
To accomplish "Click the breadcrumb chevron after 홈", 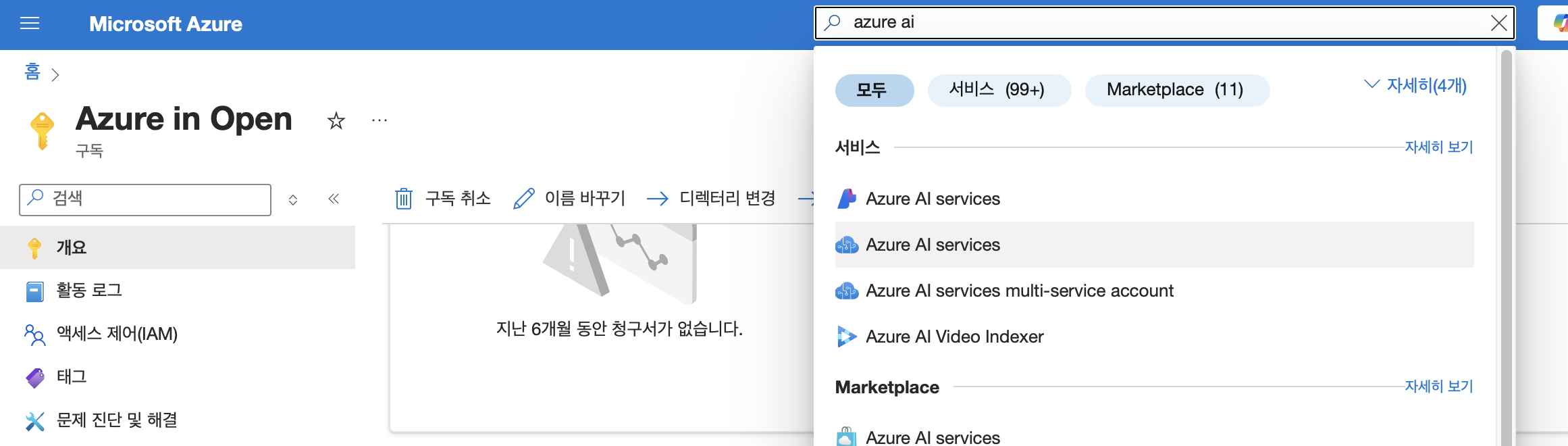I will pyautogui.click(x=55, y=75).
